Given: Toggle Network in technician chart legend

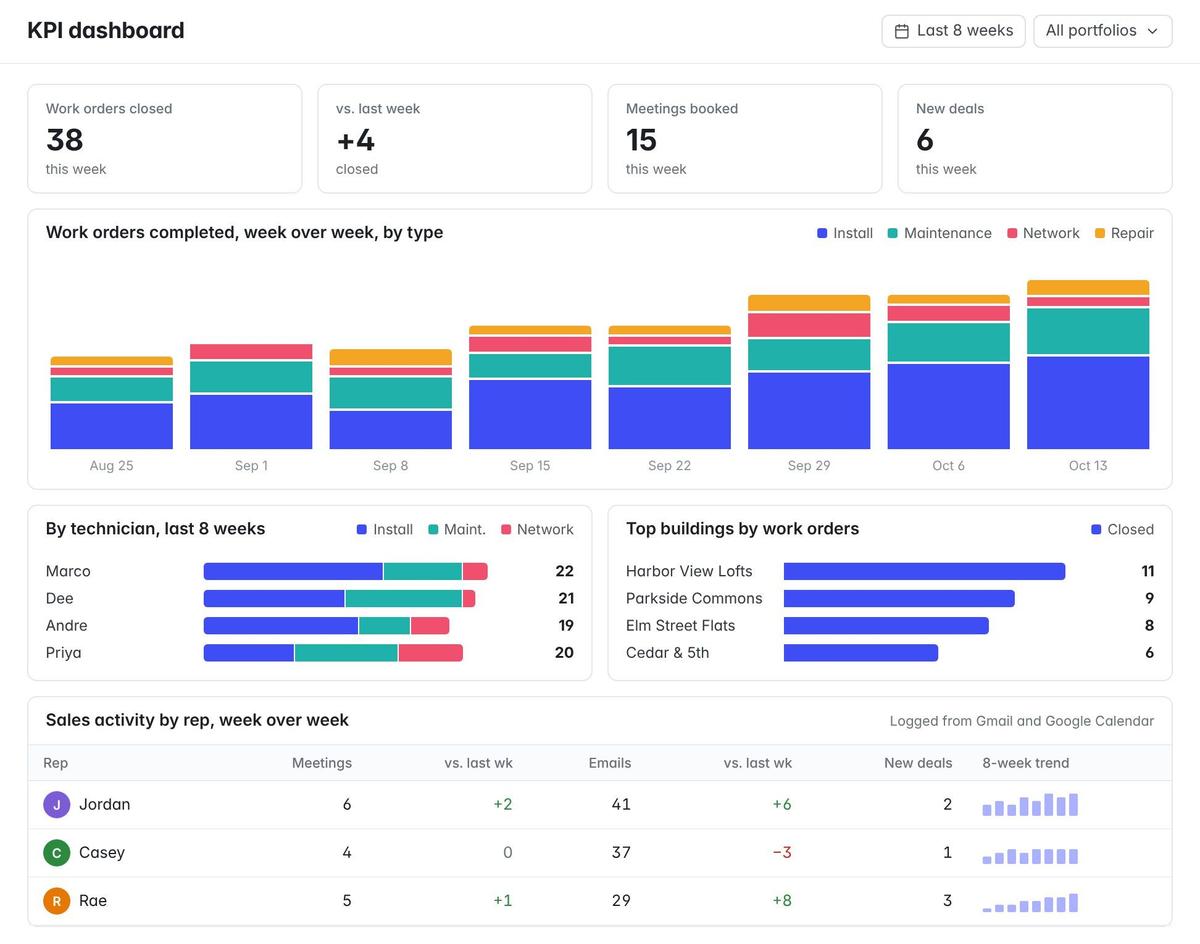Looking at the screenshot, I should coord(537,530).
